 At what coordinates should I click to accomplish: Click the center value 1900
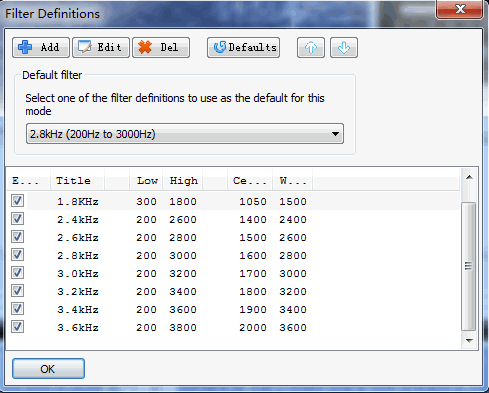253,310
